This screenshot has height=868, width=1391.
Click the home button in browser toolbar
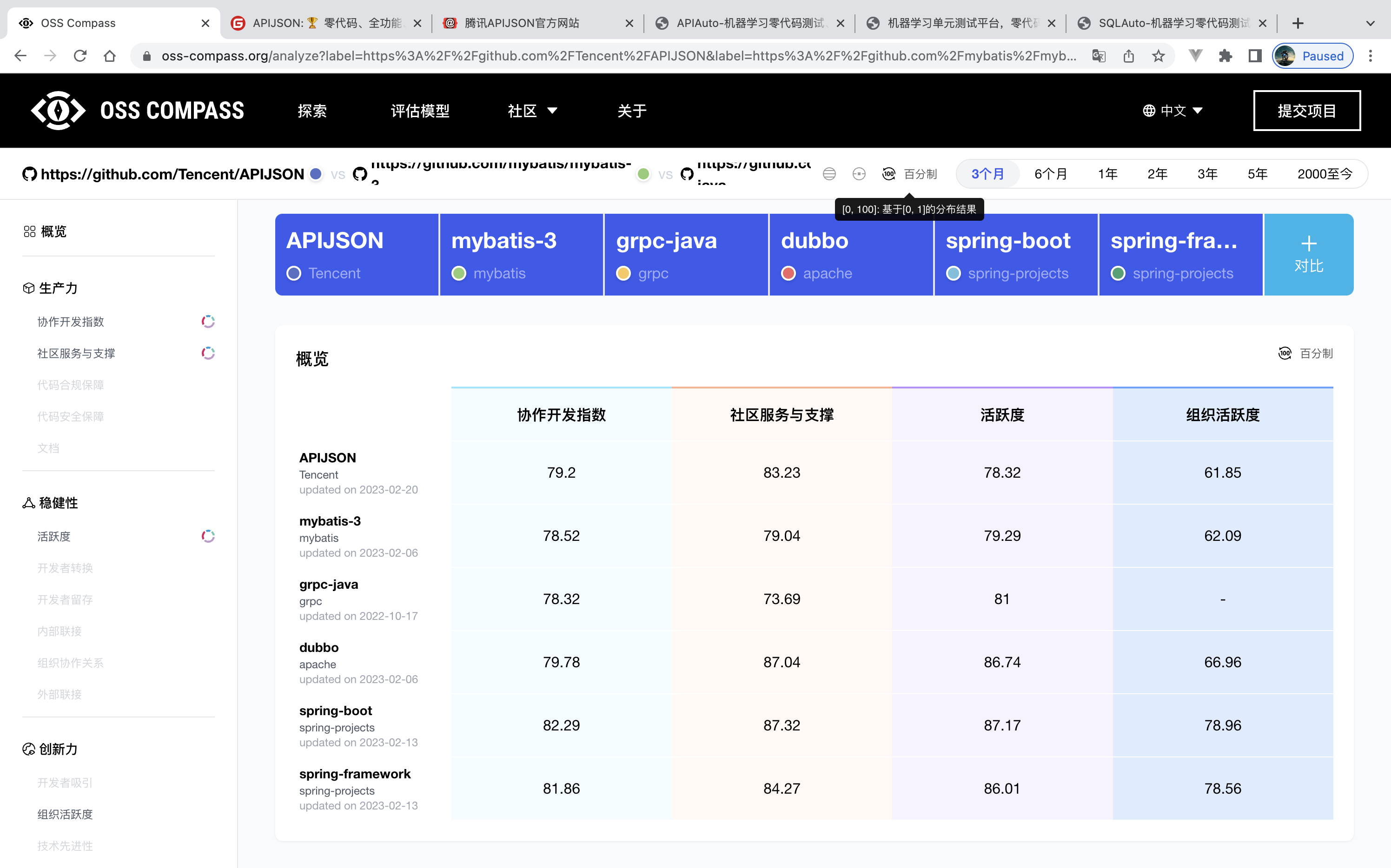[110, 56]
